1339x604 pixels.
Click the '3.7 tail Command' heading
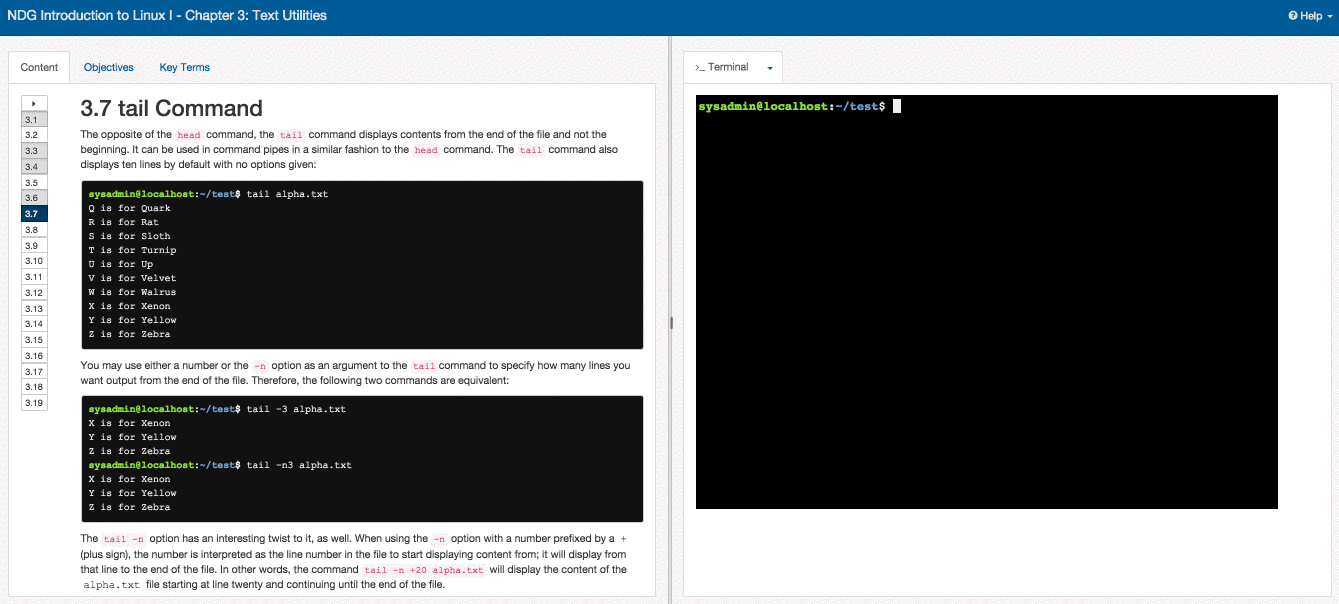(x=171, y=108)
